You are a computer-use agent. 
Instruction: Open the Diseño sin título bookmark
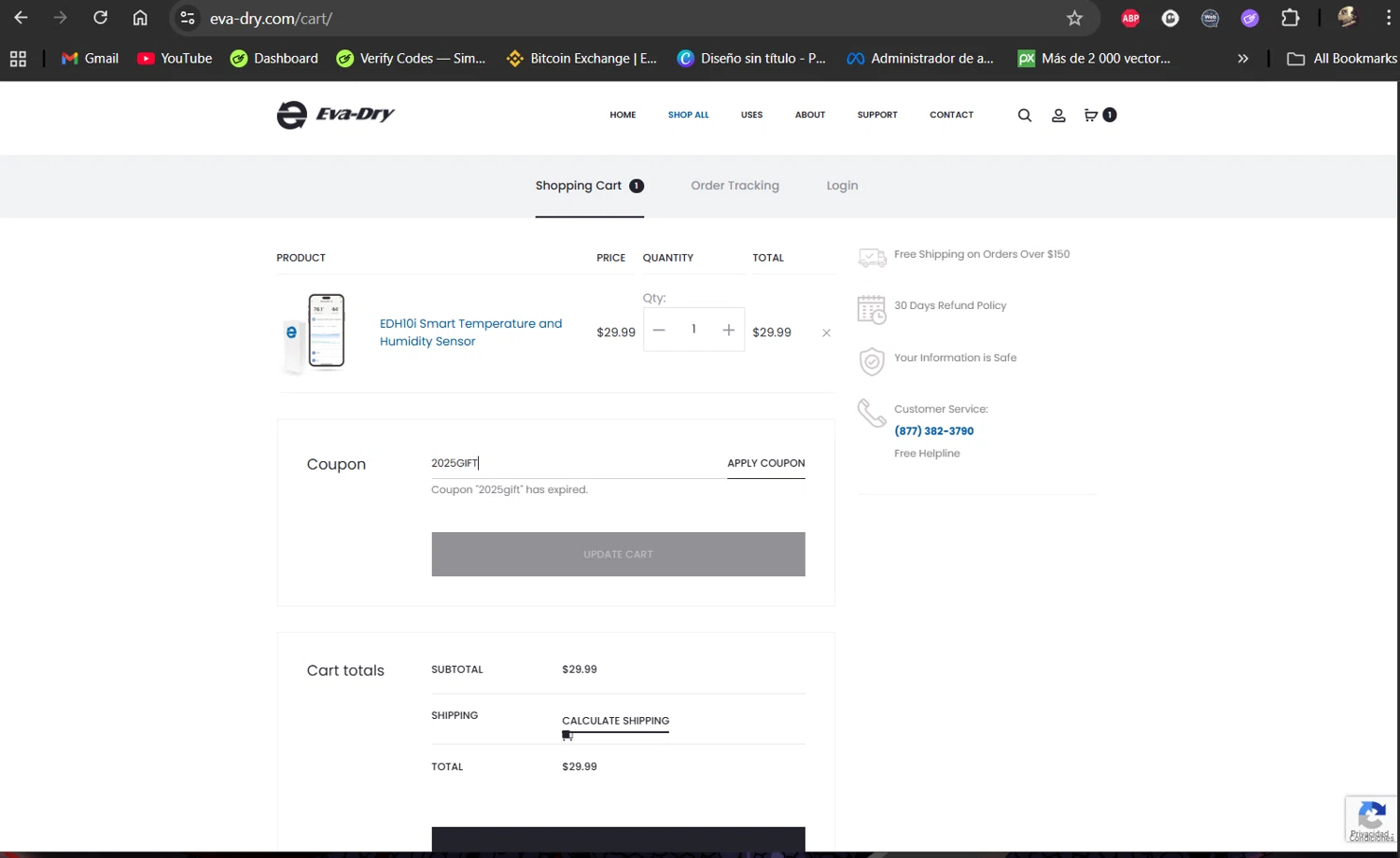coord(751,58)
